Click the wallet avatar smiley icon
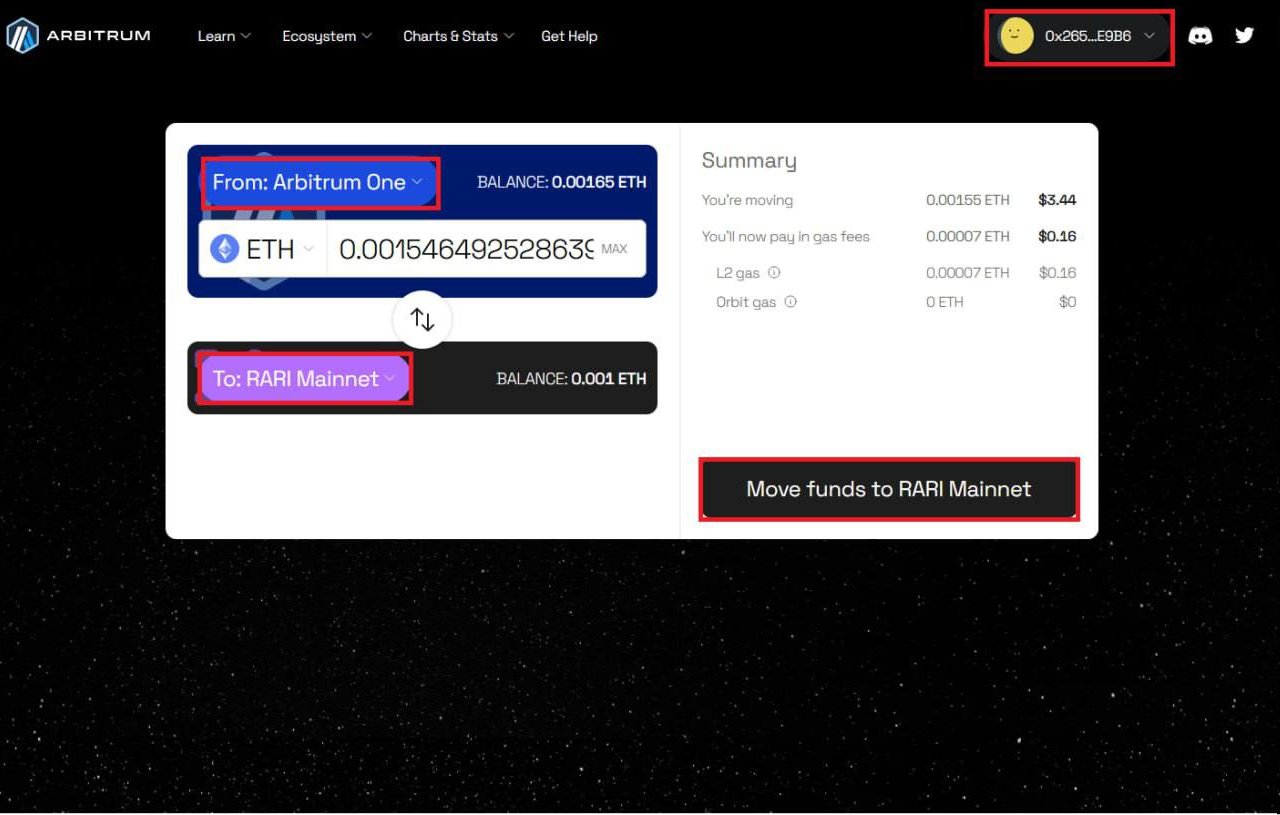Screen dimensions: 1280x815 (1015, 36)
